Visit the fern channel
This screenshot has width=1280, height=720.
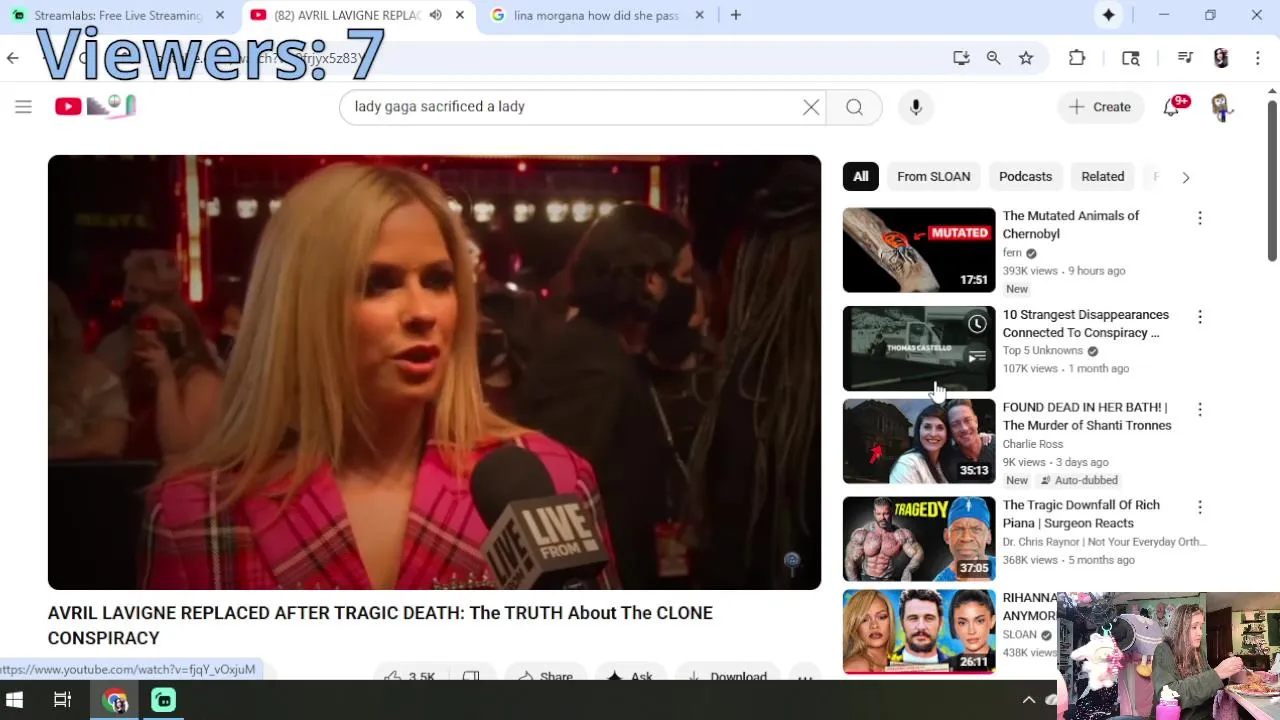pyautogui.click(x=1012, y=253)
